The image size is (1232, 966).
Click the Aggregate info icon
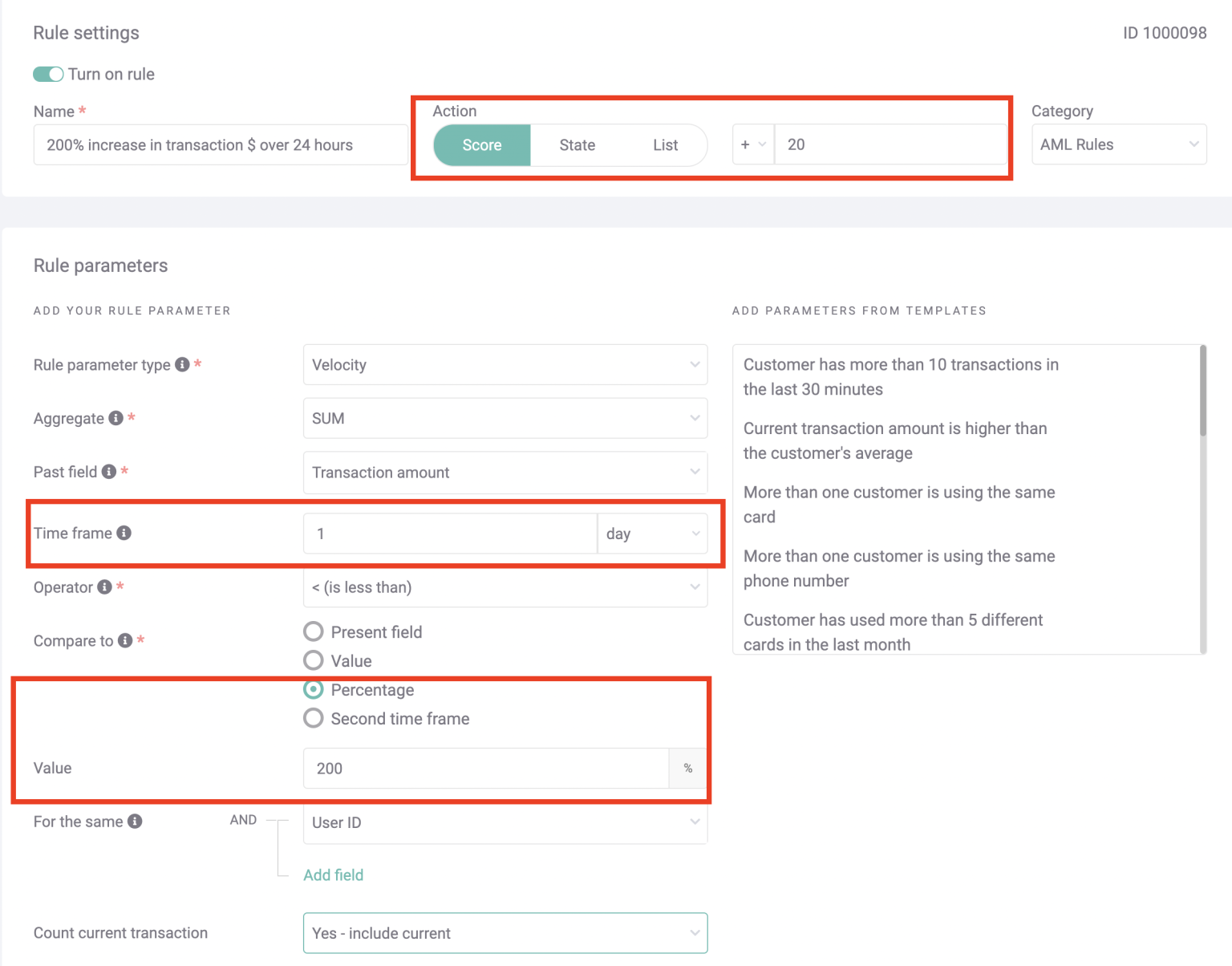[x=115, y=417]
